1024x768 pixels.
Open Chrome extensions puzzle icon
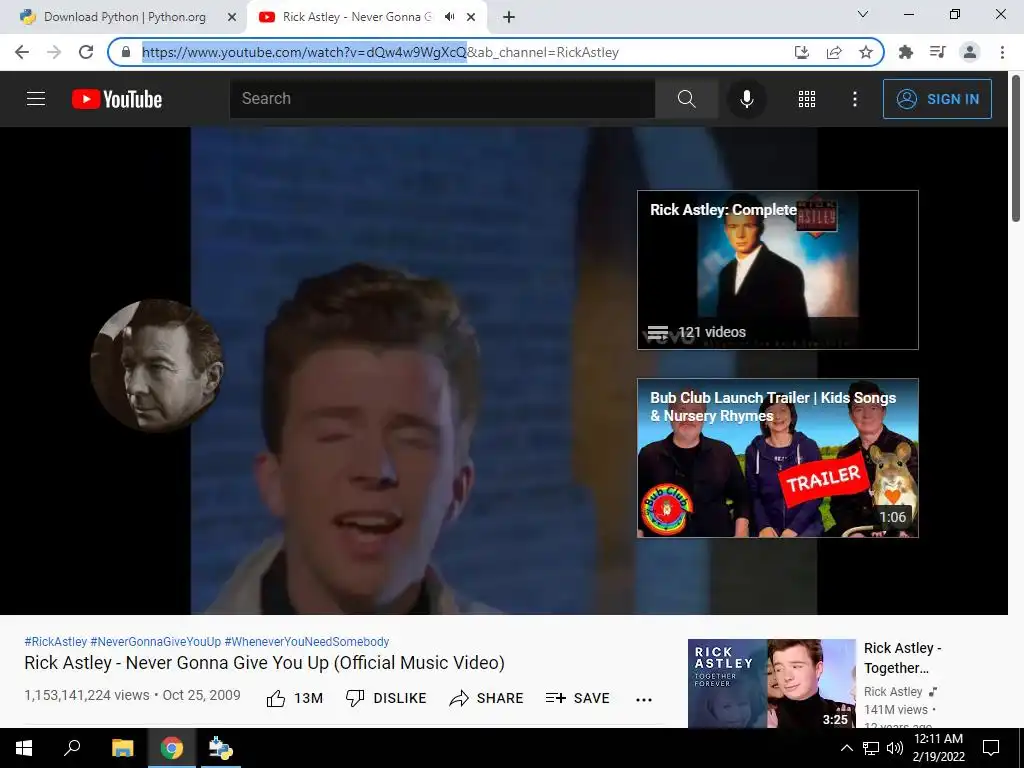point(906,52)
